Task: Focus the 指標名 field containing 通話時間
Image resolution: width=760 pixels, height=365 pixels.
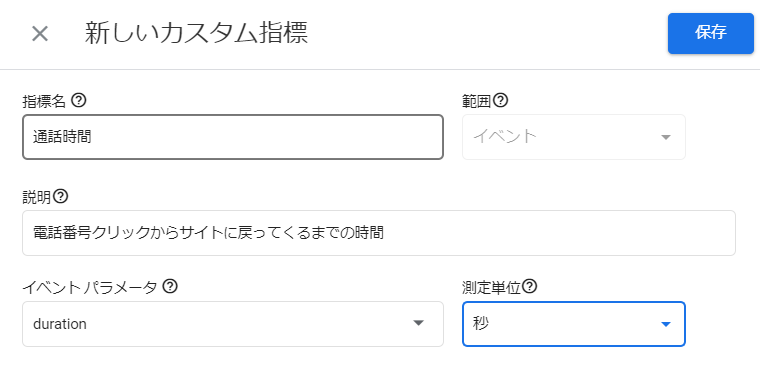Action: pyautogui.click(x=233, y=137)
